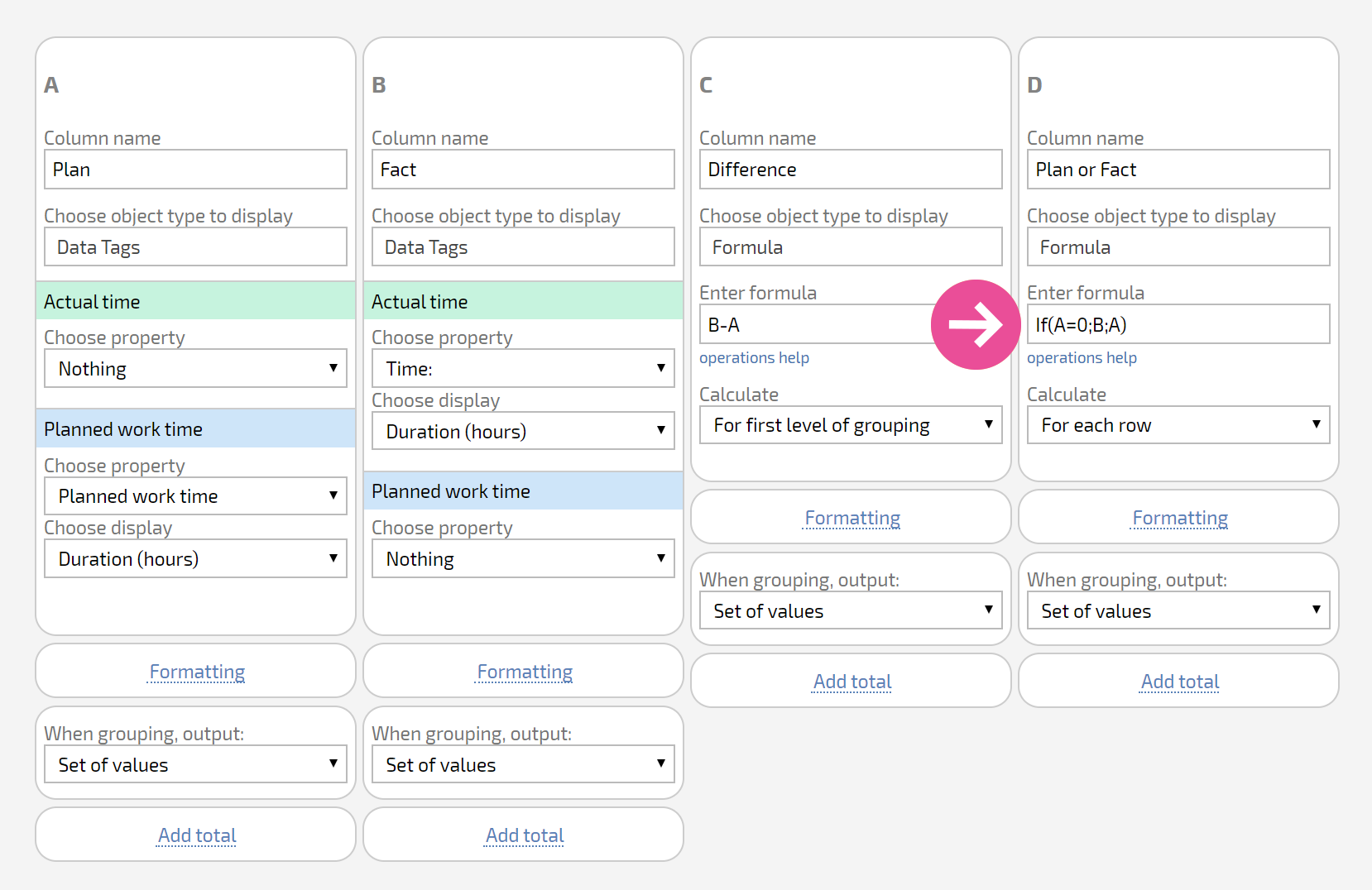Open column A's "Set of values" grouping dropdown
This screenshot has width=1372, height=890.
pyautogui.click(x=195, y=764)
